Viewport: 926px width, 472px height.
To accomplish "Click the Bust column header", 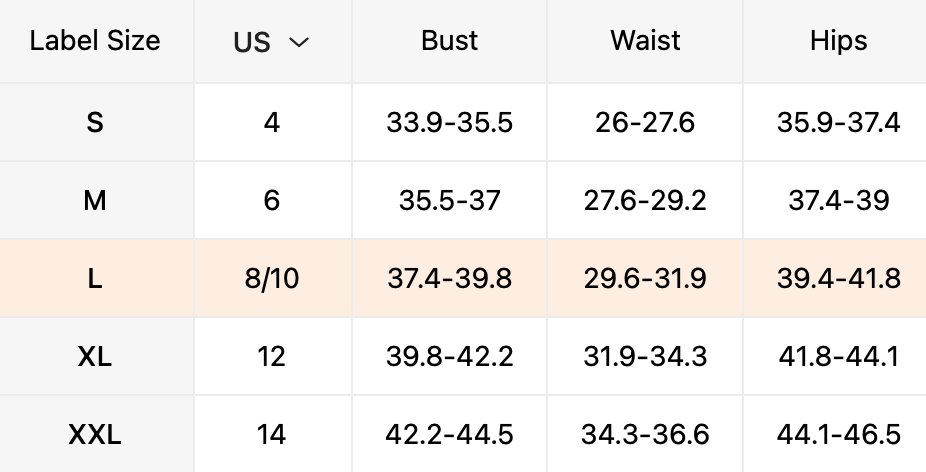I will (x=449, y=41).
